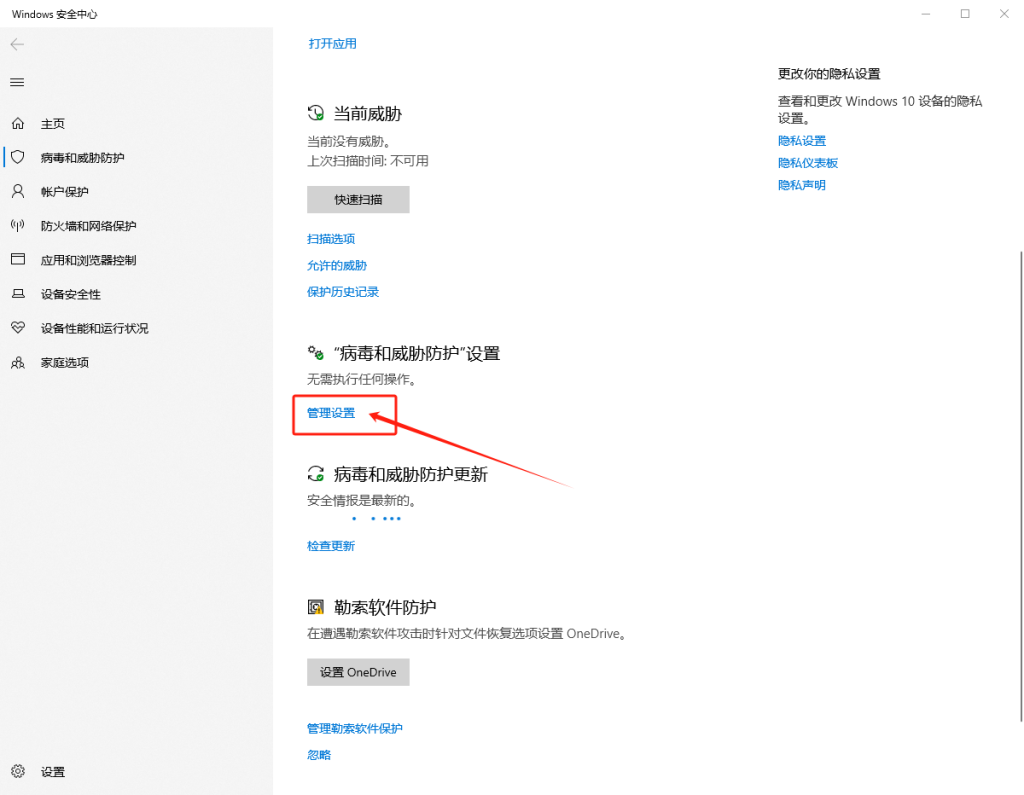Open 家庭选项 in the sidebar
1024x795 pixels.
pos(136,363)
